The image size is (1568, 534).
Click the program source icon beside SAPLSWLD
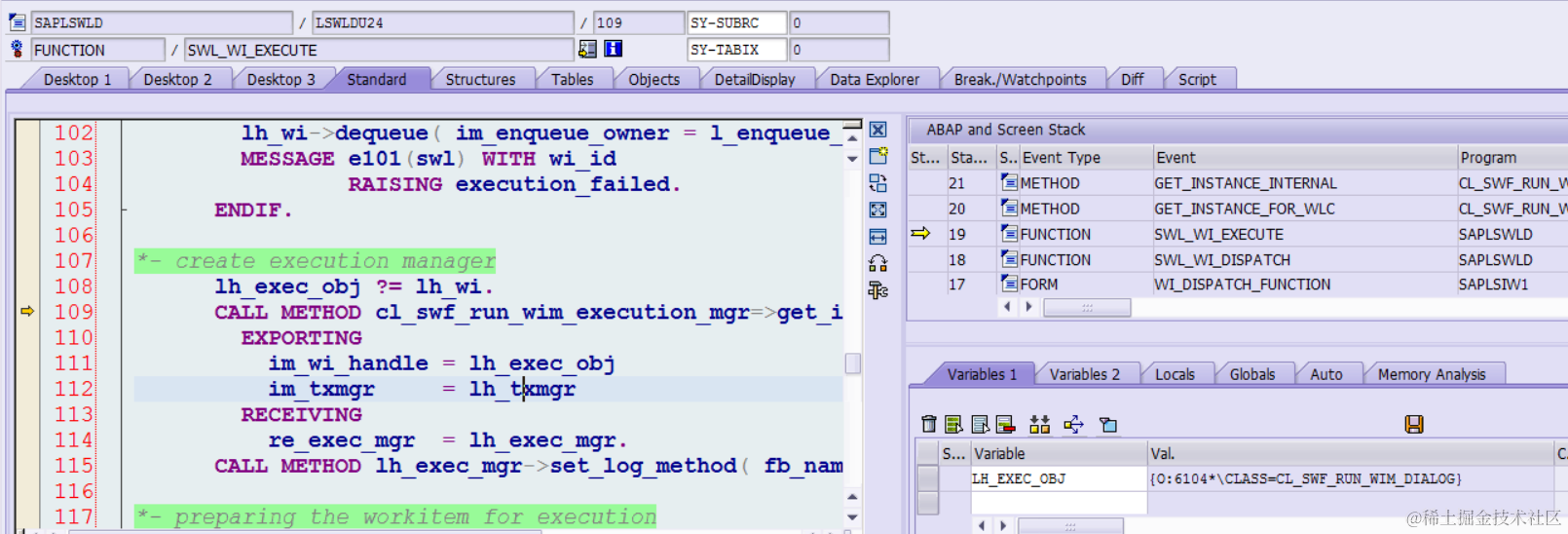click(x=17, y=22)
